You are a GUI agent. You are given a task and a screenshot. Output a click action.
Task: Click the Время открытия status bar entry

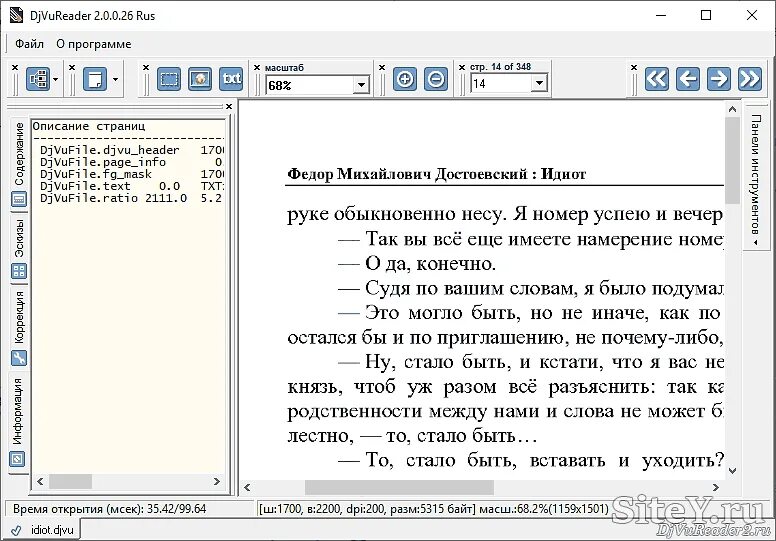pyautogui.click(x=109, y=509)
